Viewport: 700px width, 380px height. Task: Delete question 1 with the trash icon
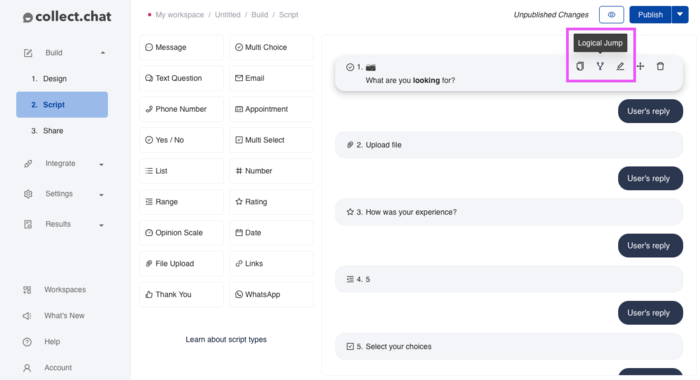(660, 67)
